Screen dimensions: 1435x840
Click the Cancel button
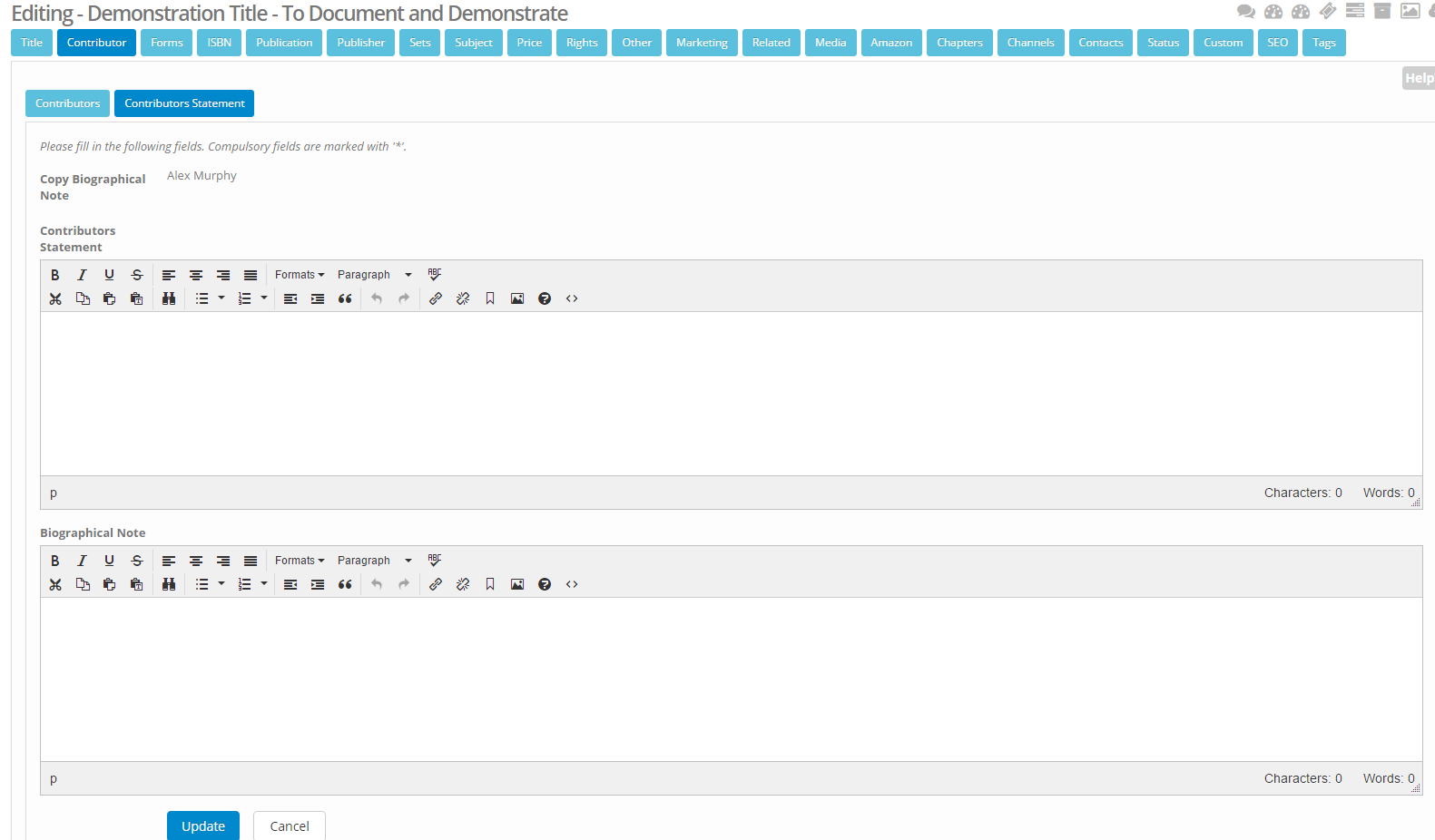pos(289,825)
